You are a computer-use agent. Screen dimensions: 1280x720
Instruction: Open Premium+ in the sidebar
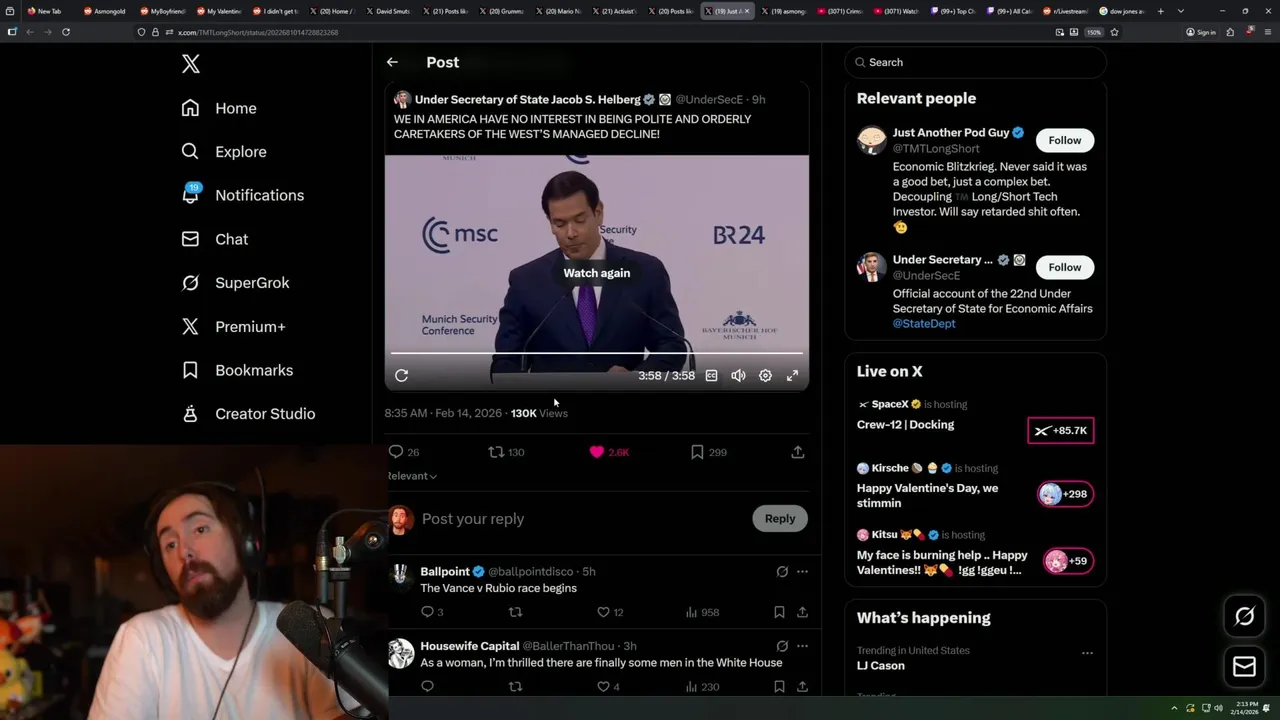point(233,326)
